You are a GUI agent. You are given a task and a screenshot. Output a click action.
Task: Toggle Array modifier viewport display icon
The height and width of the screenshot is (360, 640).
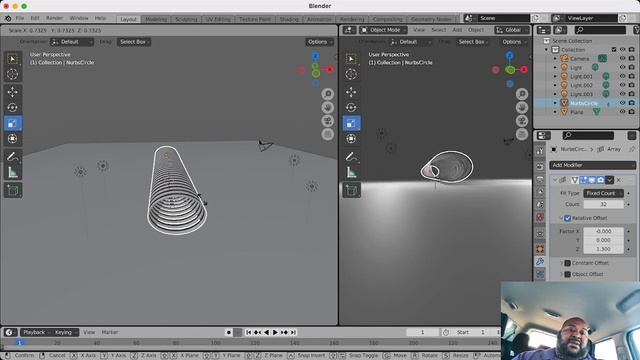tap(592, 180)
